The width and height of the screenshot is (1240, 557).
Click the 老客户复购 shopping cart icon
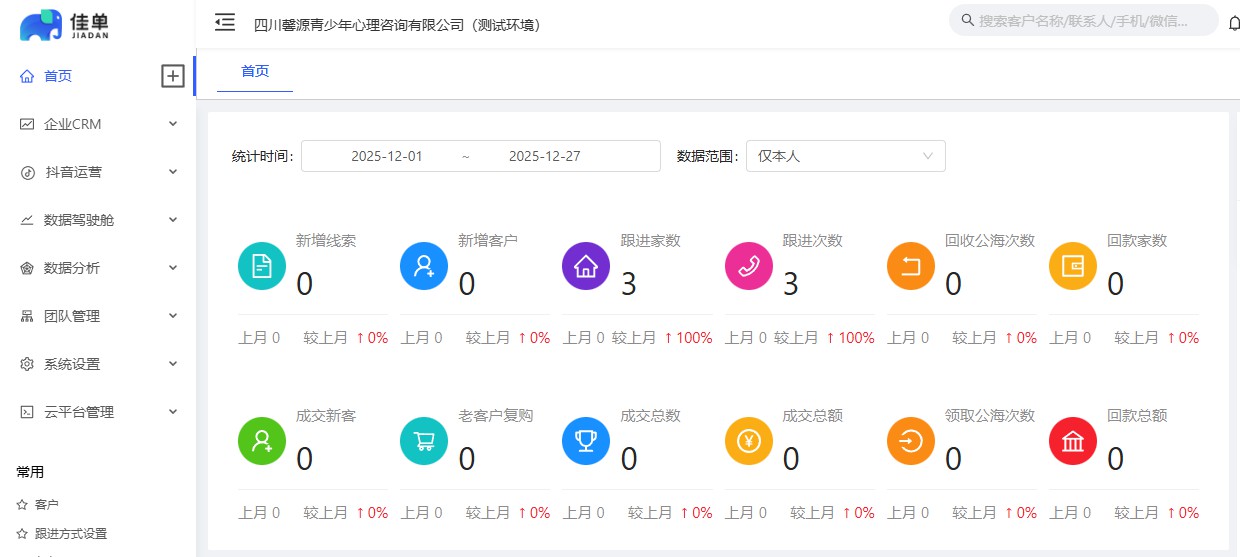pos(424,441)
